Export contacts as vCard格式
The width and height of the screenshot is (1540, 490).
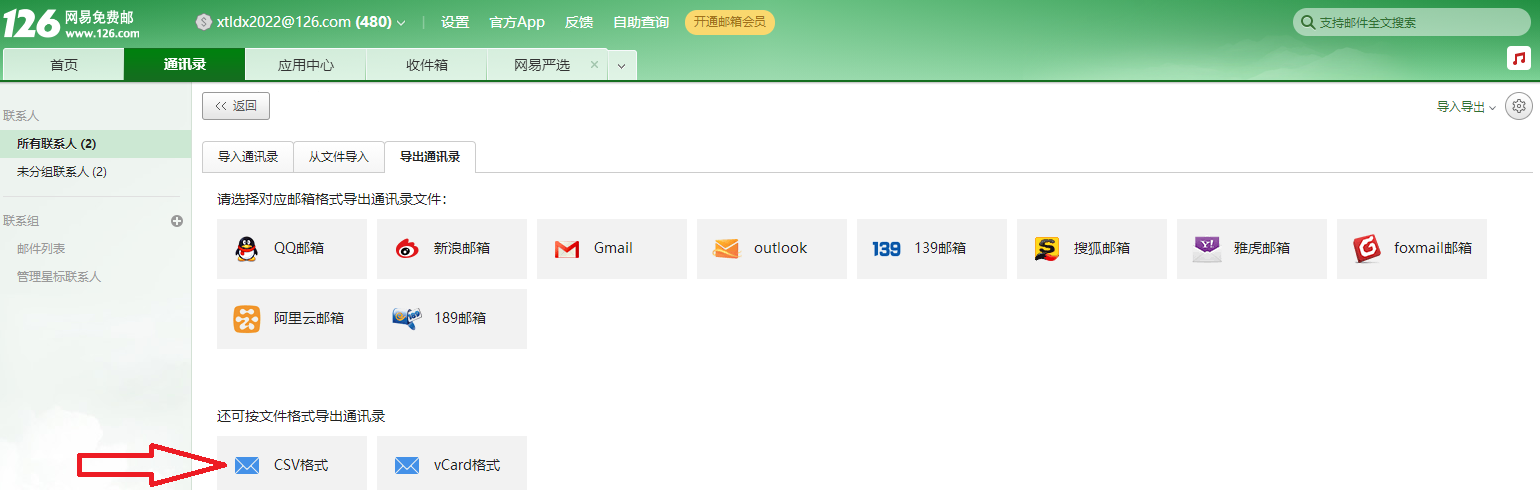[452, 463]
